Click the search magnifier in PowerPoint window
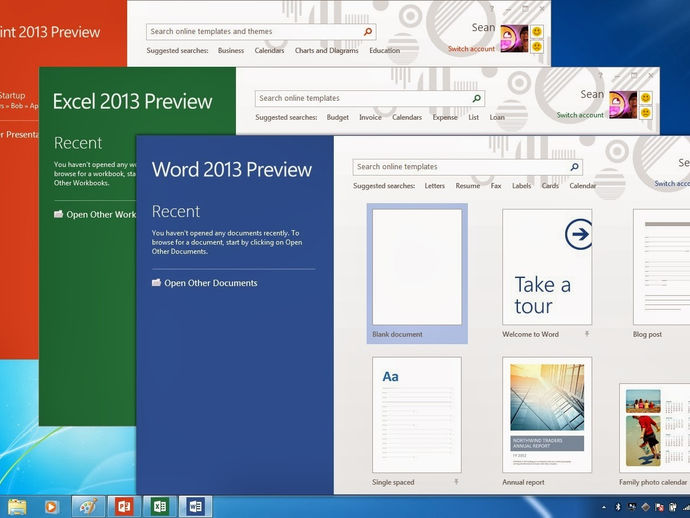The height and width of the screenshot is (518, 690). coord(368,31)
